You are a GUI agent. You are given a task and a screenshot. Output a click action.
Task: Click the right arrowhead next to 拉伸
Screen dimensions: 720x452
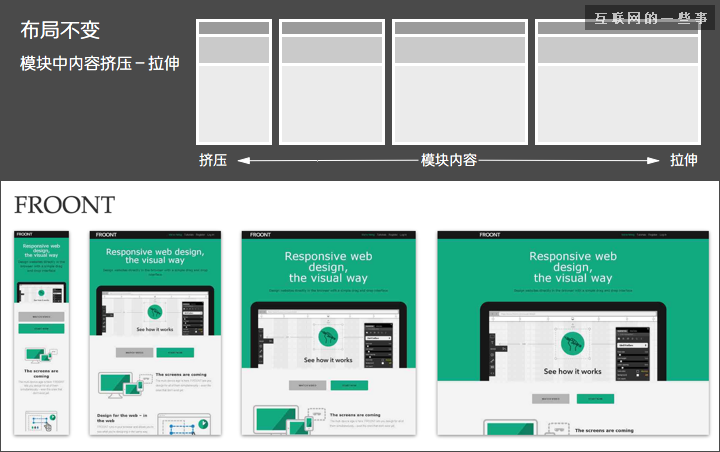(655, 160)
